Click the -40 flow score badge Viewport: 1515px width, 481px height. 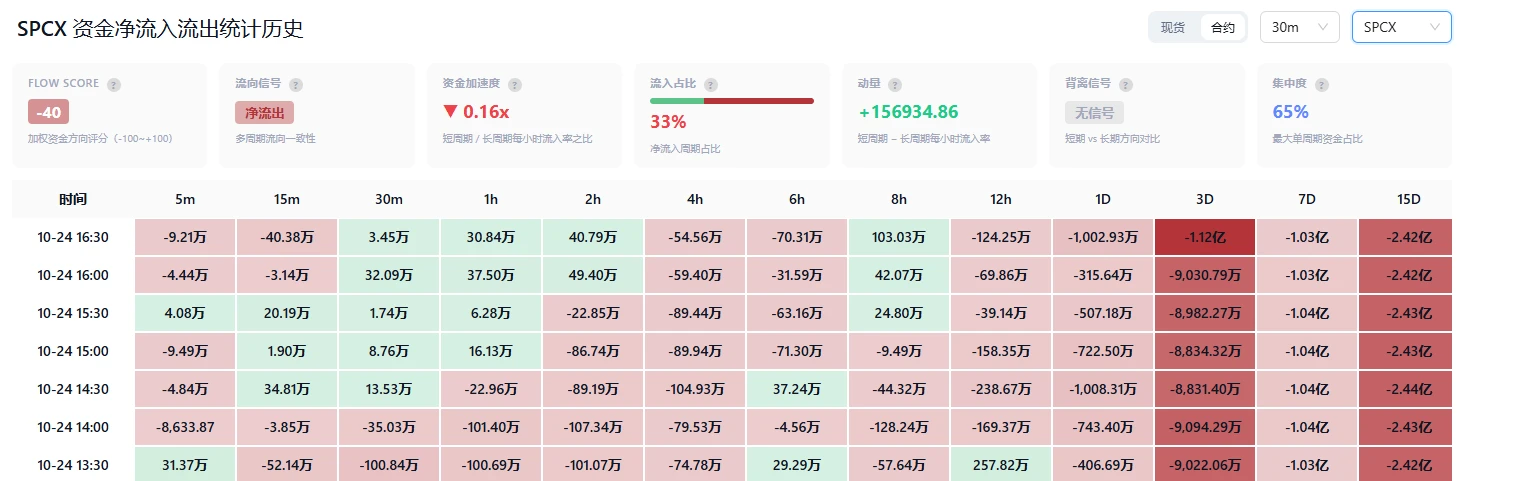[48, 112]
